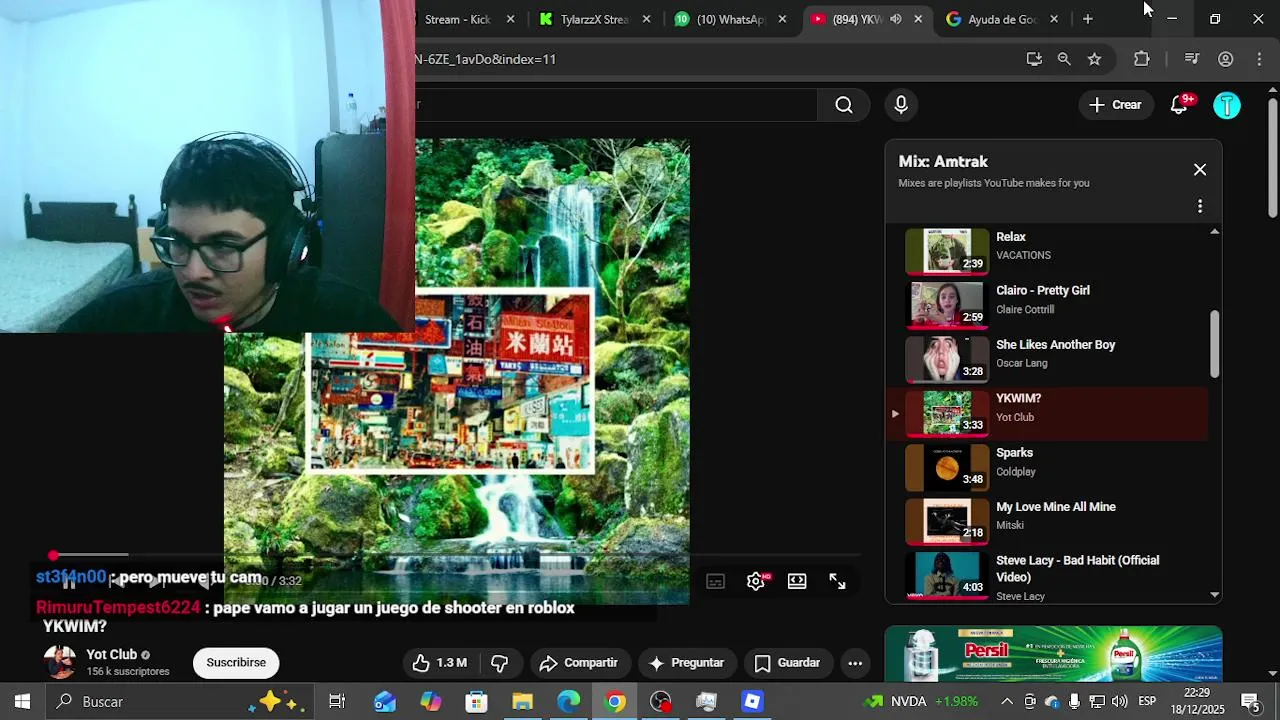Screen dimensions: 1280x720
Task: Open the Chrome profile icon
Action: [1225, 59]
